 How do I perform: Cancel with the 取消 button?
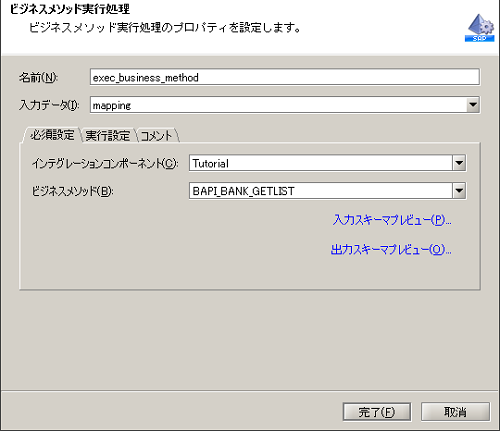point(455,412)
